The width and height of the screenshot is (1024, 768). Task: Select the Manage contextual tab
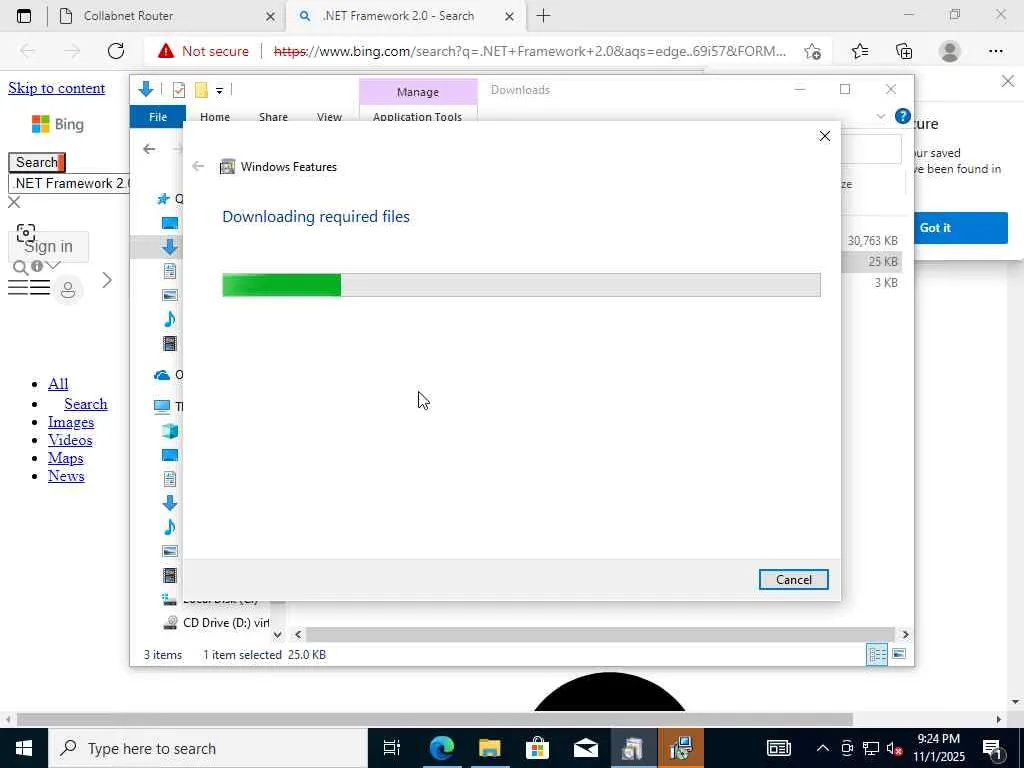[418, 92]
